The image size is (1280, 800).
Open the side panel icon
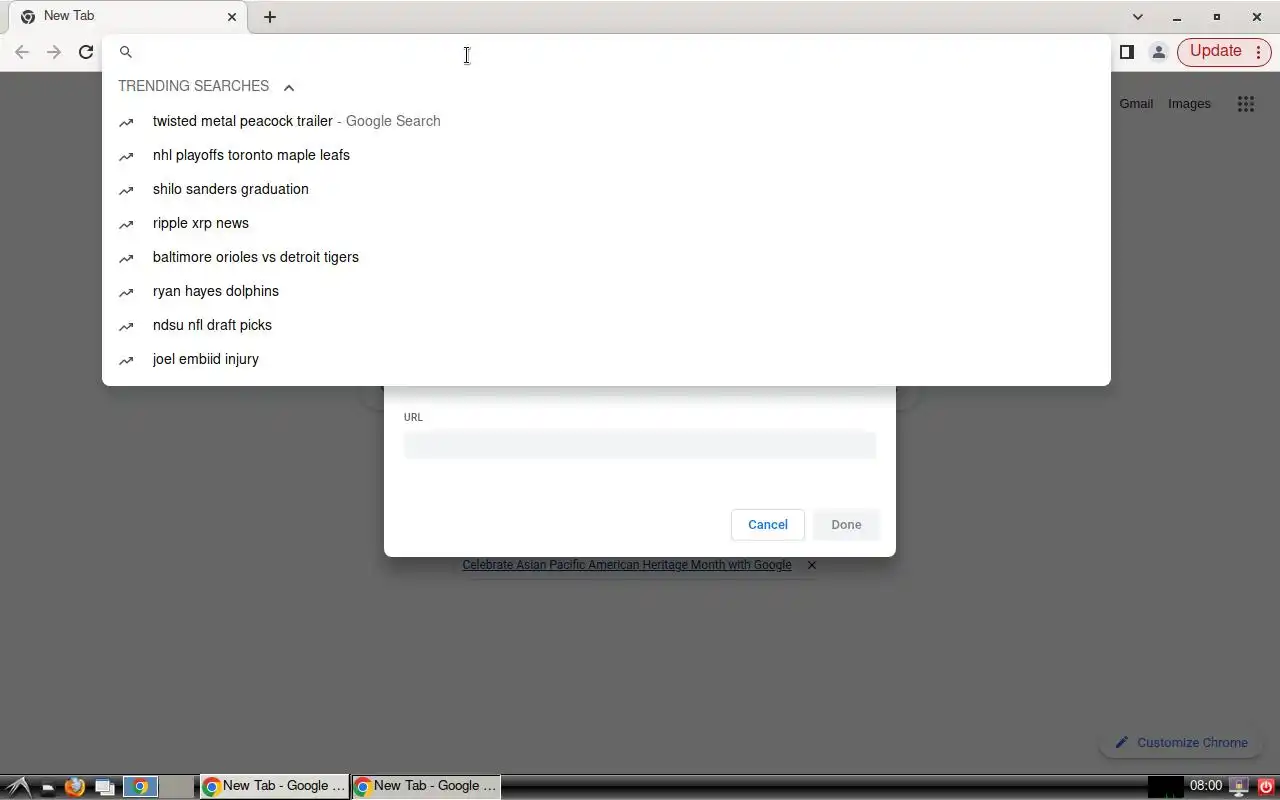[x=1126, y=52]
